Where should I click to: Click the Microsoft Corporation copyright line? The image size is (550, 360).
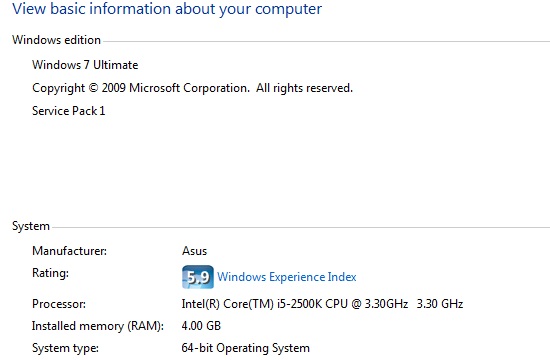pos(193,88)
